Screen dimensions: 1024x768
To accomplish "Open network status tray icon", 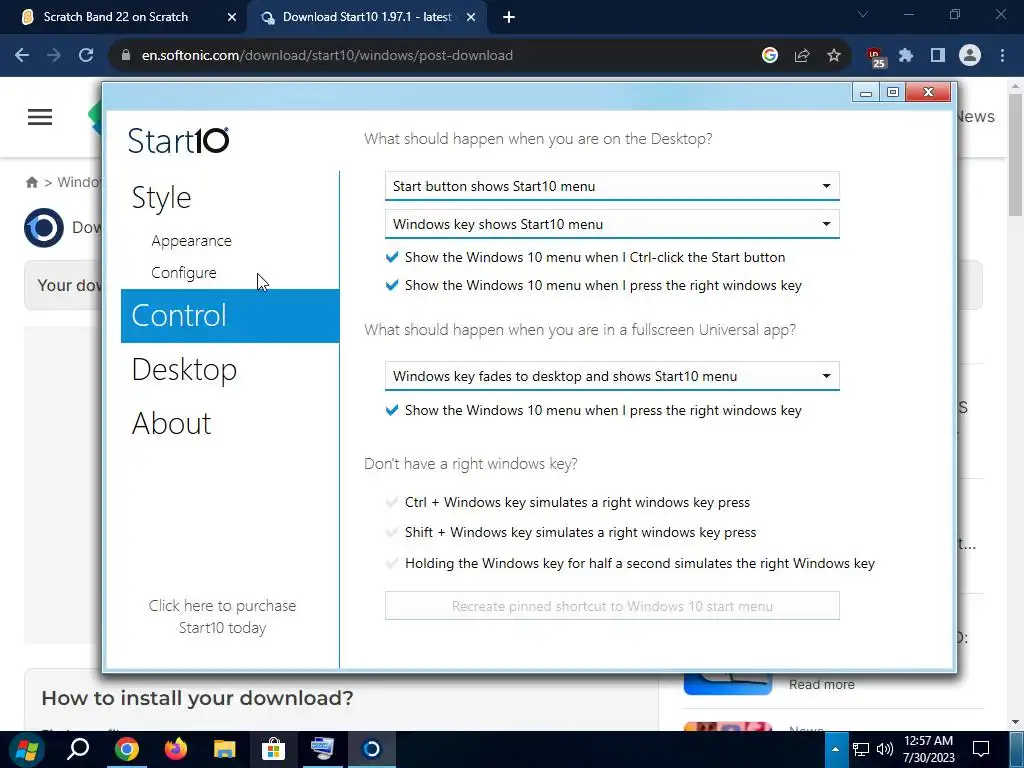I will [861, 749].
